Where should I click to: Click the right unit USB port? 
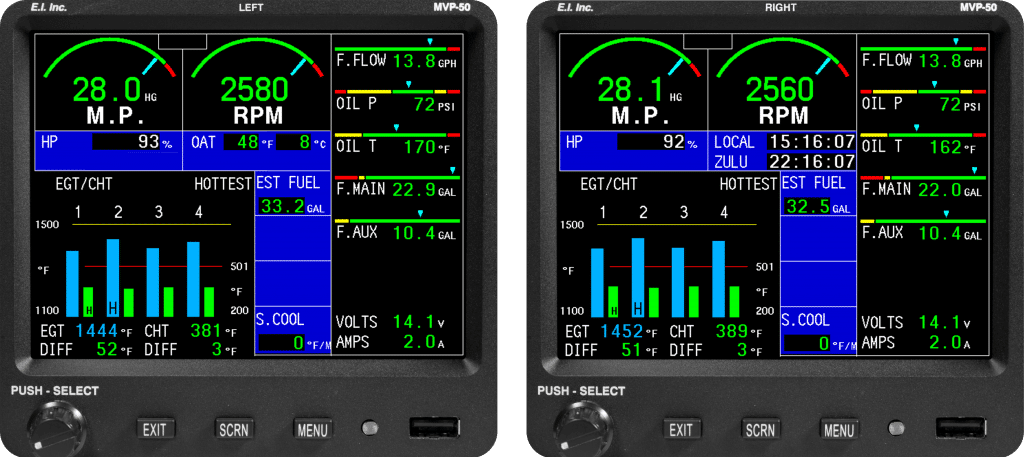coord(961,428)
